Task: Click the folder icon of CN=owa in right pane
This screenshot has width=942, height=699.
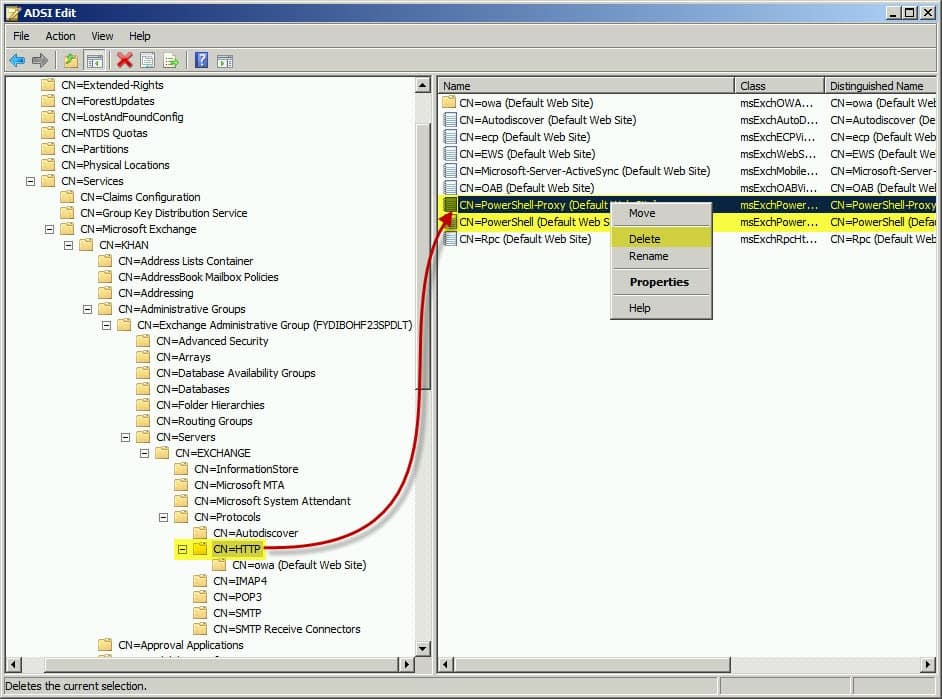Action: coord(449,102)
